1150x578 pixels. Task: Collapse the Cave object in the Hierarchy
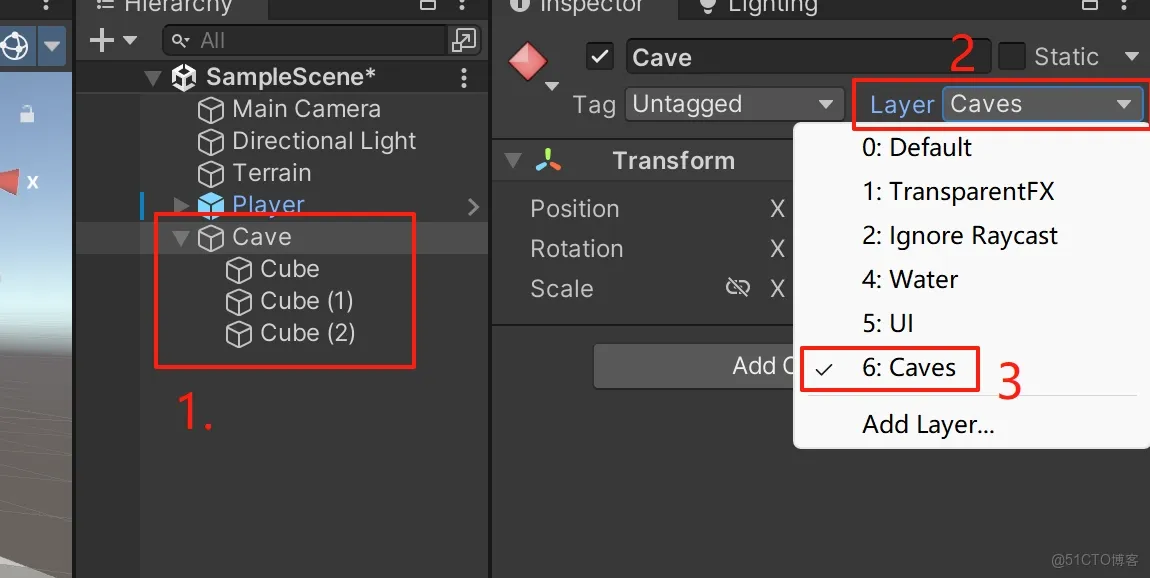coord(180,237)
